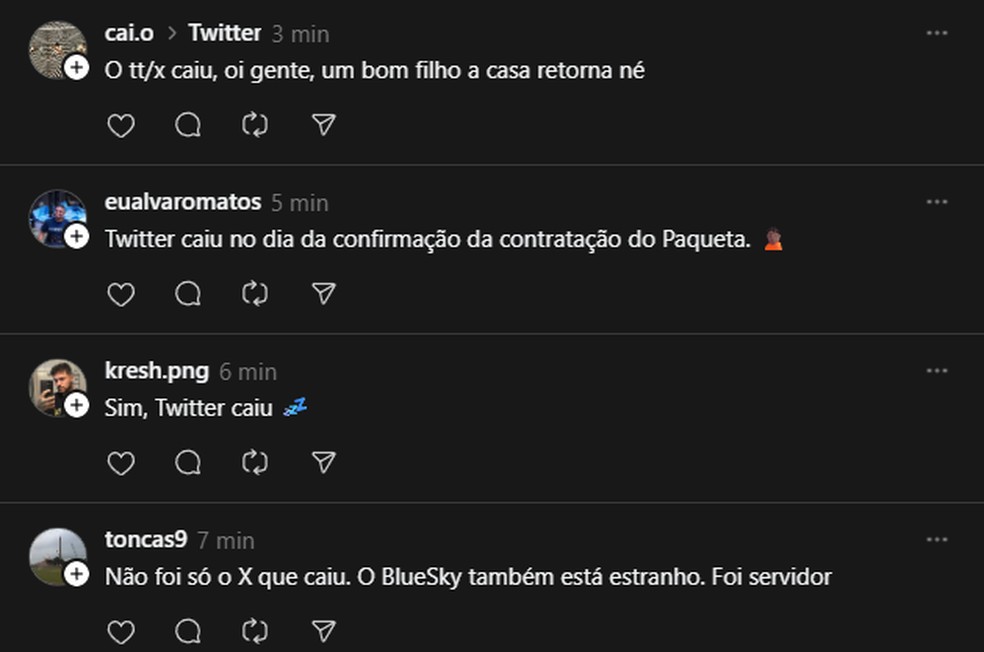Reply to eualvaromatos's Paqueta post
The image size is (984, 652).
187,294
